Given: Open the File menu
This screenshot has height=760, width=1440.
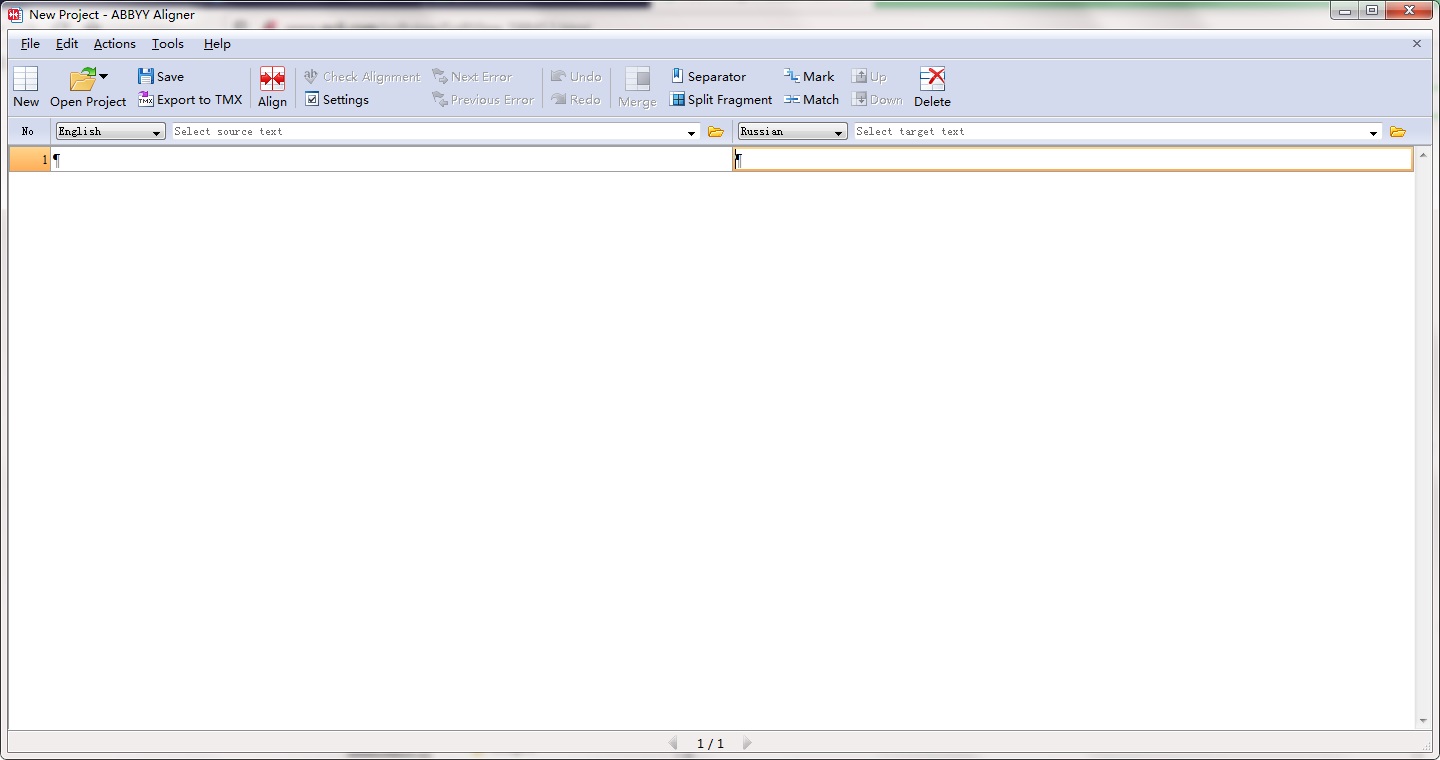Looking at the screenshot, I should pos(30,43).
